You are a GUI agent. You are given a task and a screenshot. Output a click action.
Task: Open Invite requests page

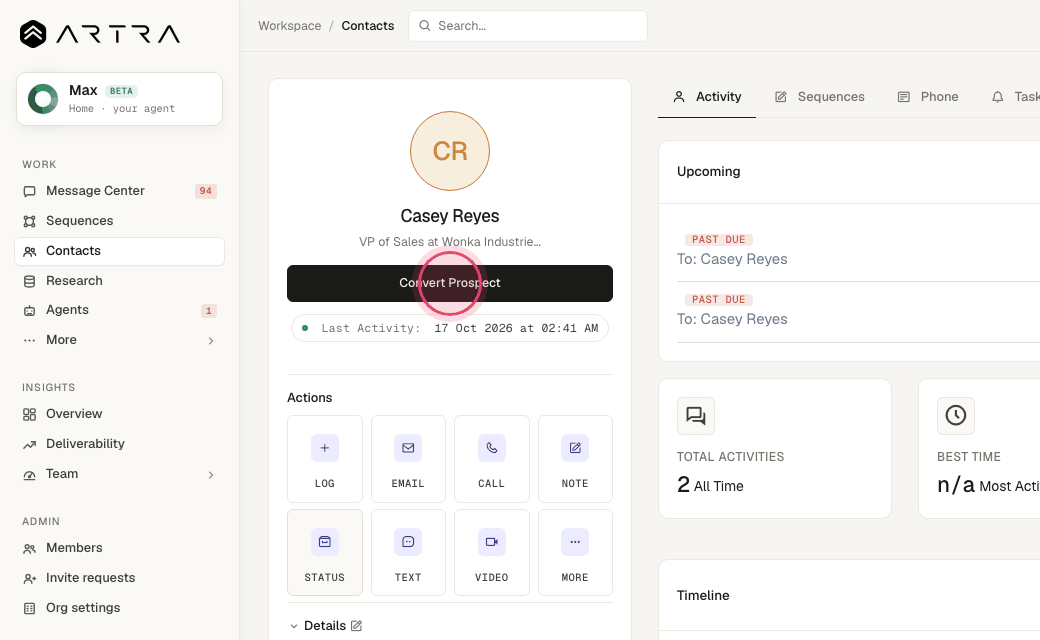click(x=119, y=578)
